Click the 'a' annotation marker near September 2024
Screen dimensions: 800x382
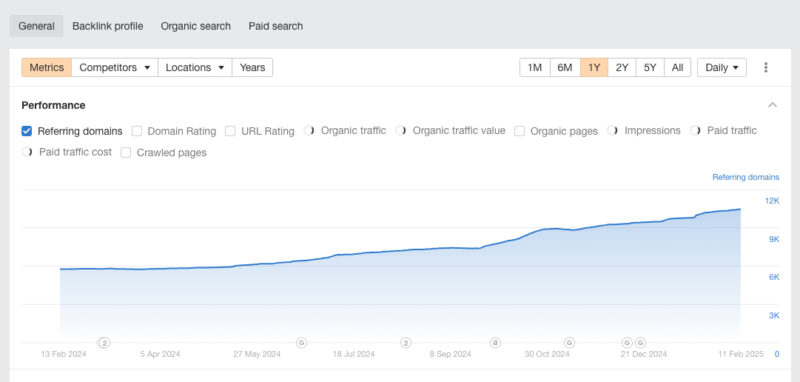coord(494,342)
